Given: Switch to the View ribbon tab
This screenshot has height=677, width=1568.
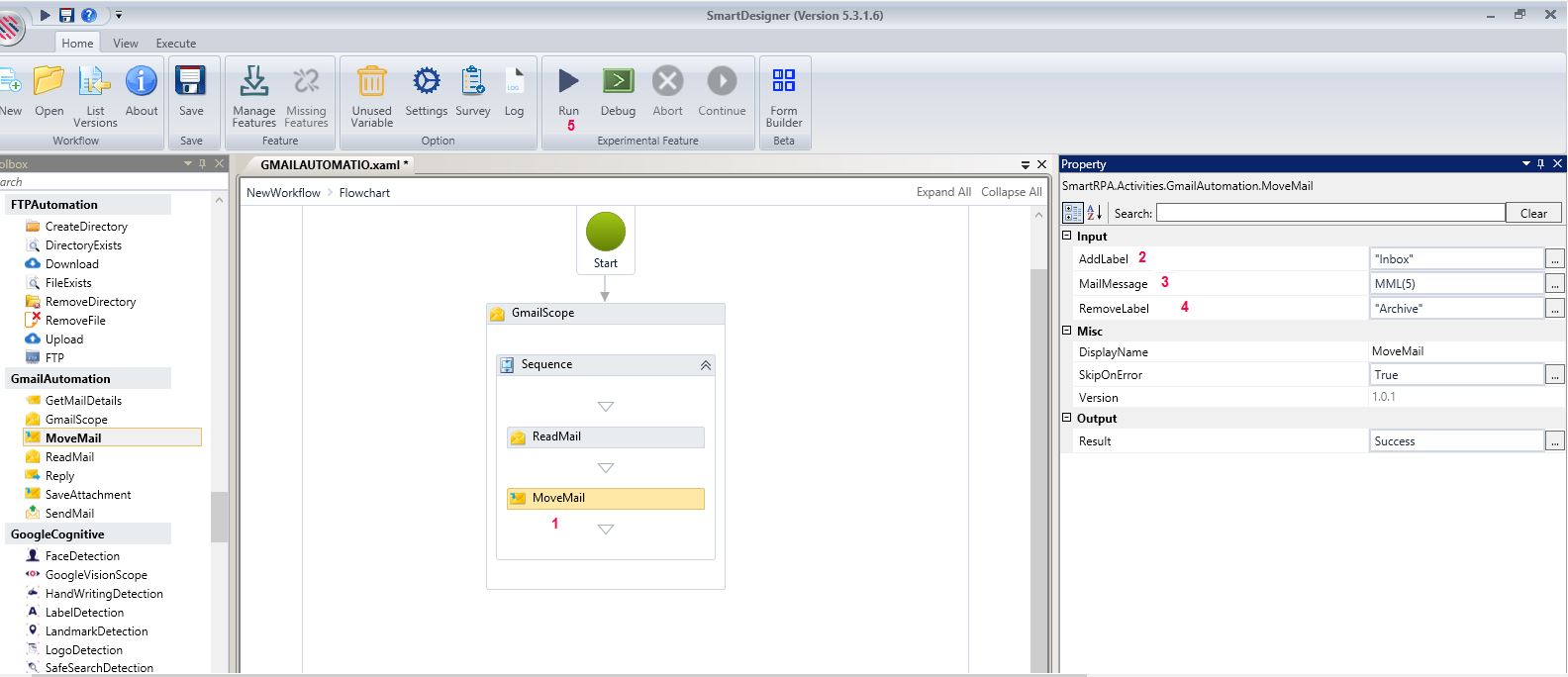Looking at the screenshot, I should (126, 44).
